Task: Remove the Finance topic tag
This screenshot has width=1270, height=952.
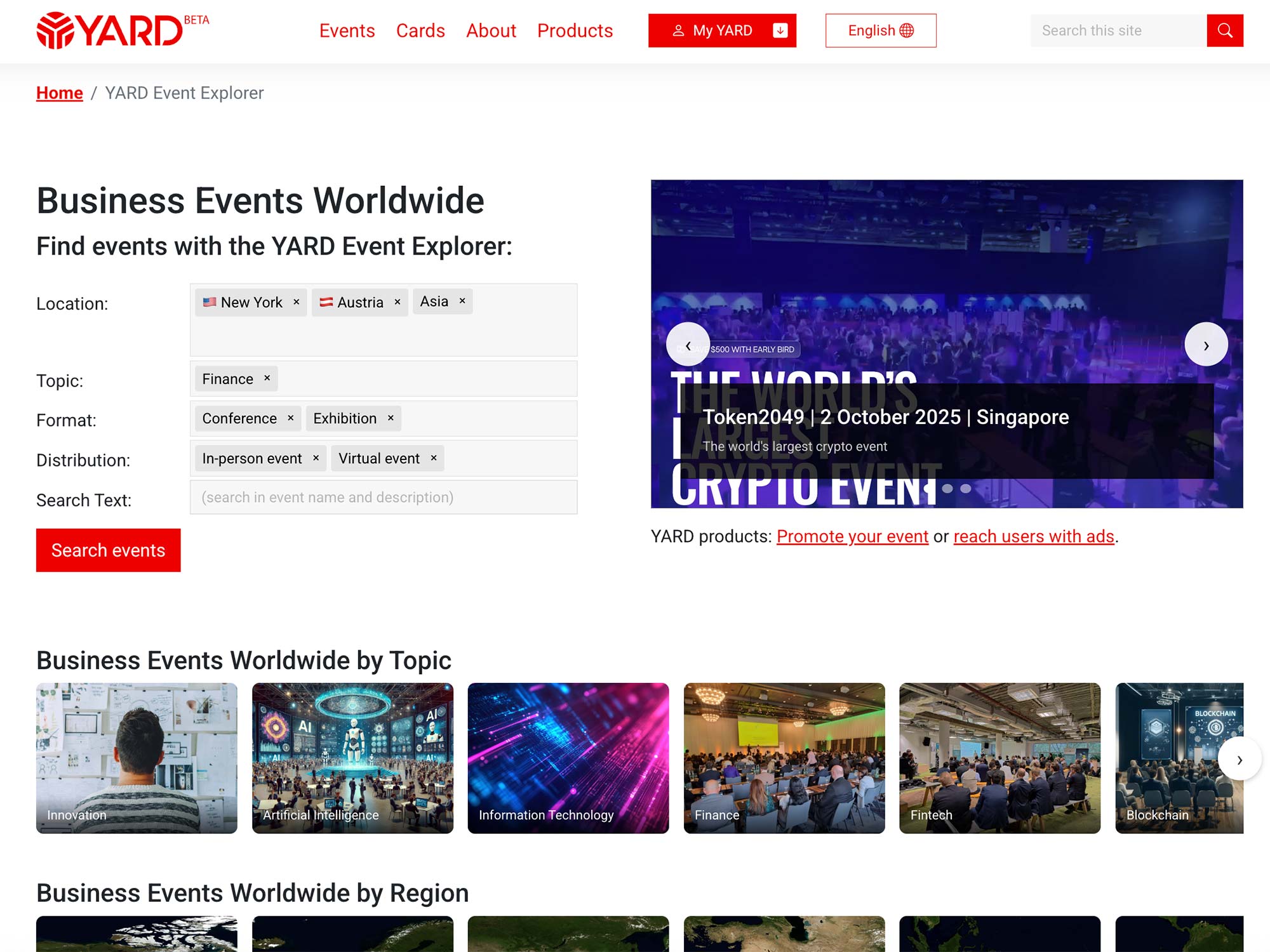Action: tap(267, 378)
